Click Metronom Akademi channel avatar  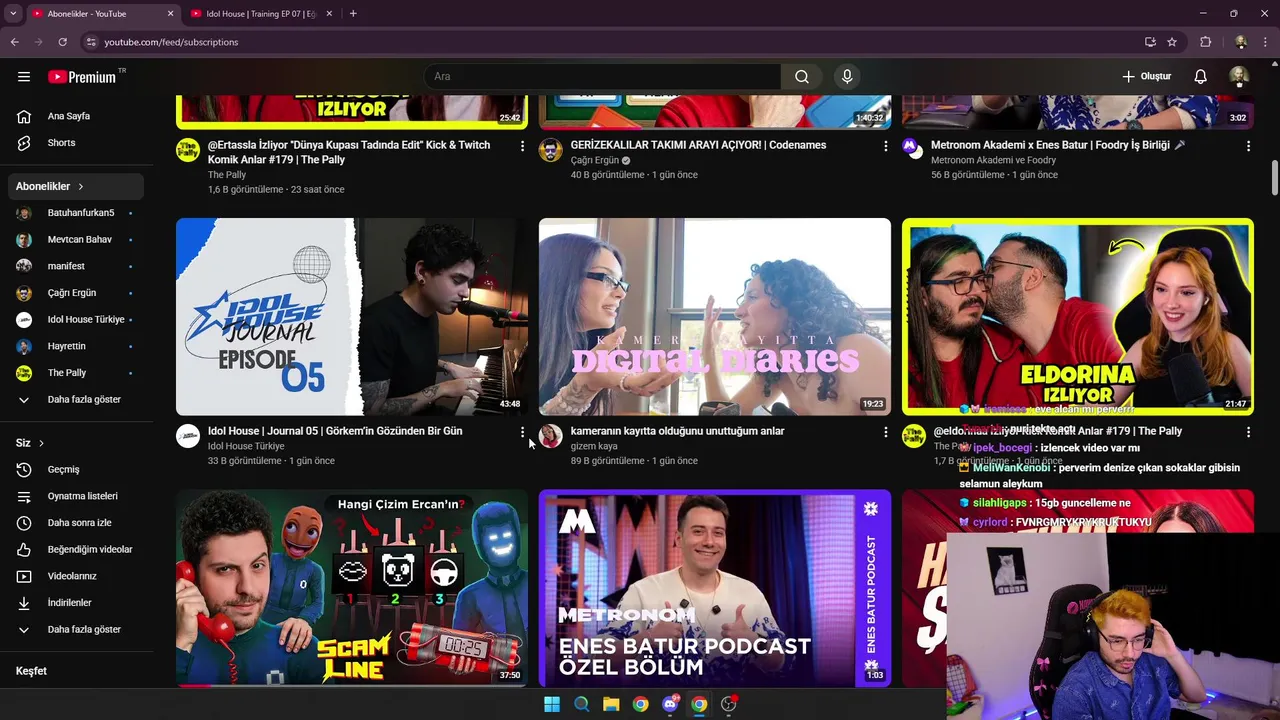[911, 148]
